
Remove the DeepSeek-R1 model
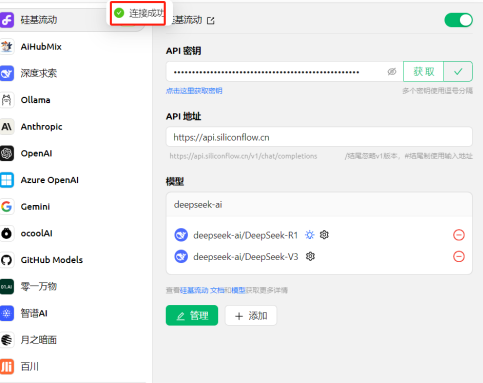459,235
